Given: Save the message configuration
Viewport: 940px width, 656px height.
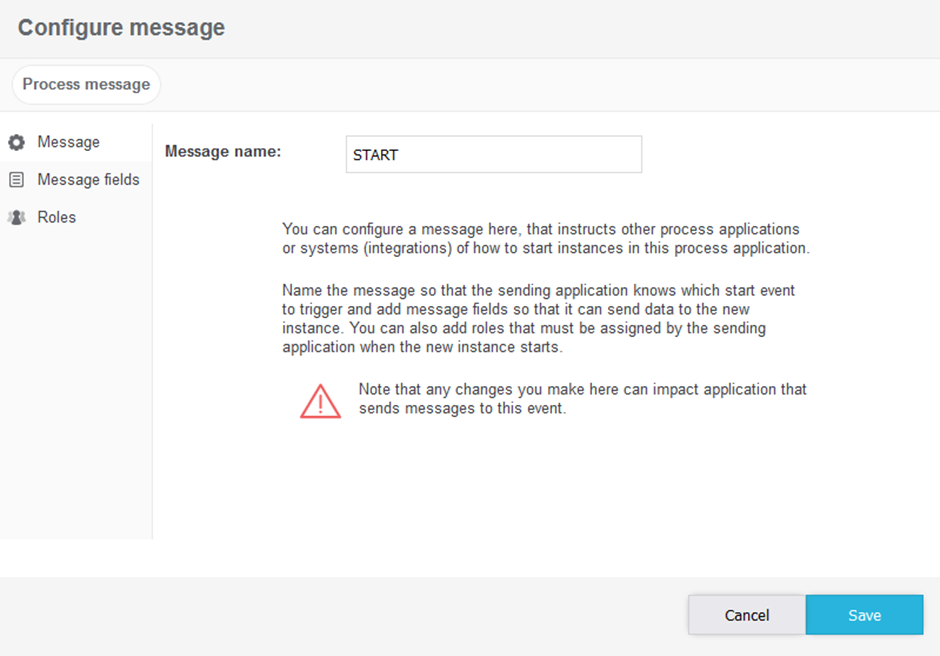Looking at the screenshot, I should click(864, 615).
